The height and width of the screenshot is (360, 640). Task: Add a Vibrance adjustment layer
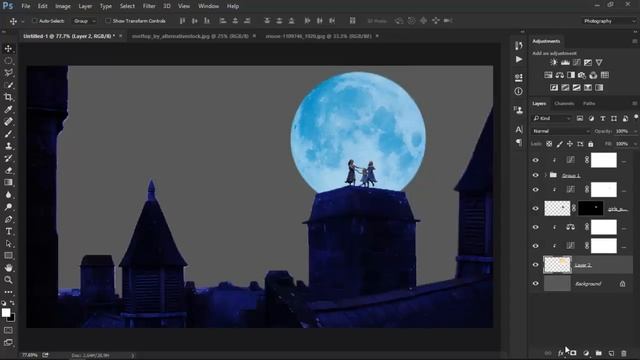(x=599, y=62)
